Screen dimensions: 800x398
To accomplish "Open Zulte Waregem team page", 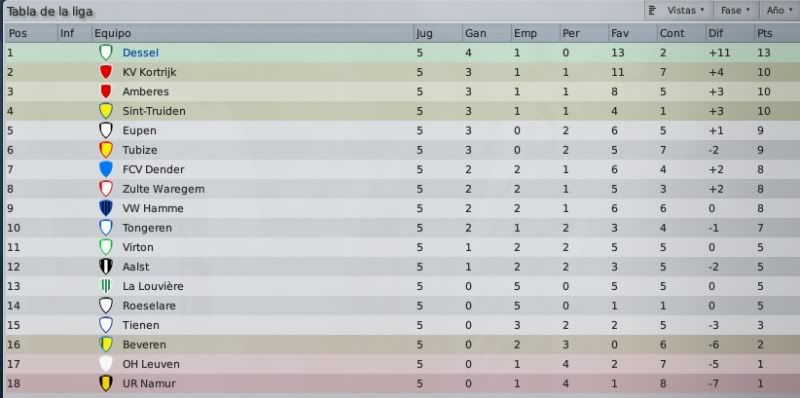I will pos(163,189).
